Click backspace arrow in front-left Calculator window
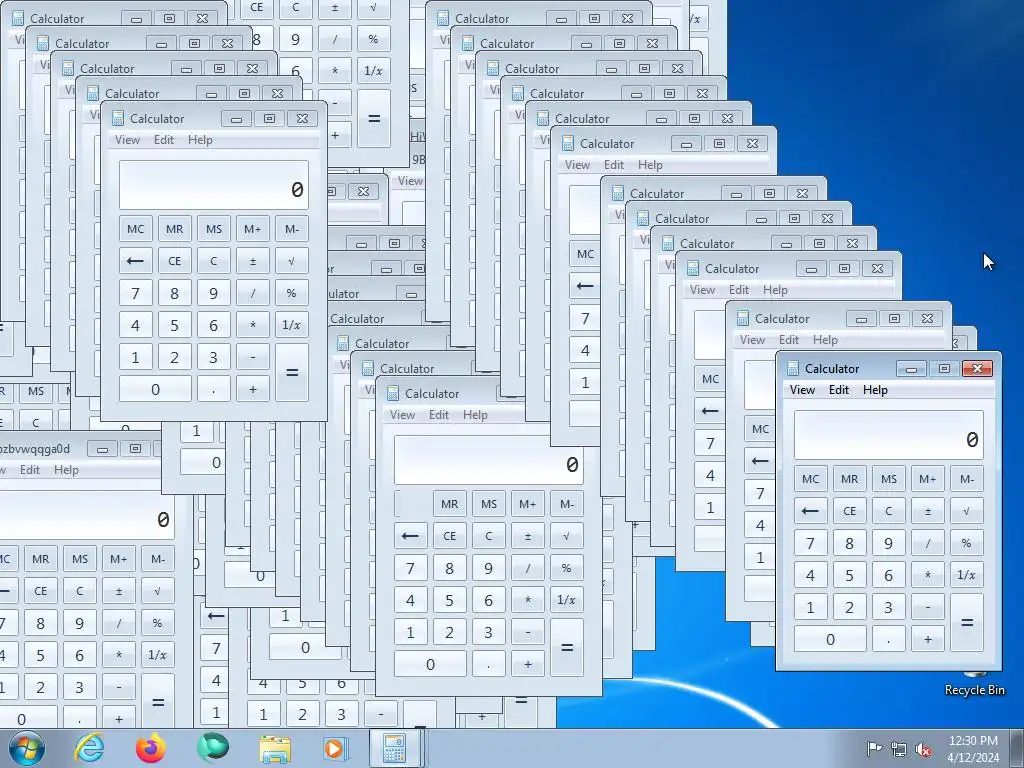 click(x=135, y=261)
